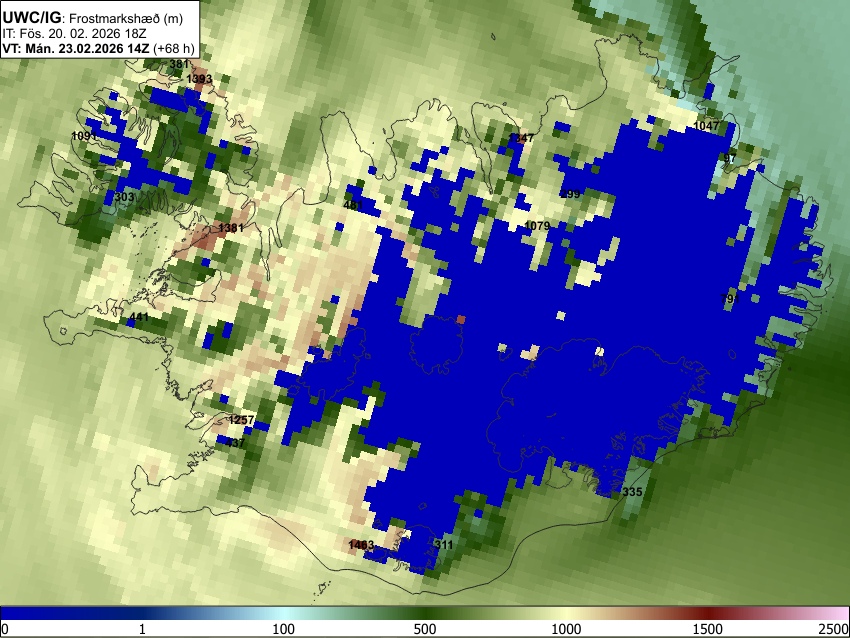Click the station value 1079
The image size is (850, 638).
tap(537, 225)
